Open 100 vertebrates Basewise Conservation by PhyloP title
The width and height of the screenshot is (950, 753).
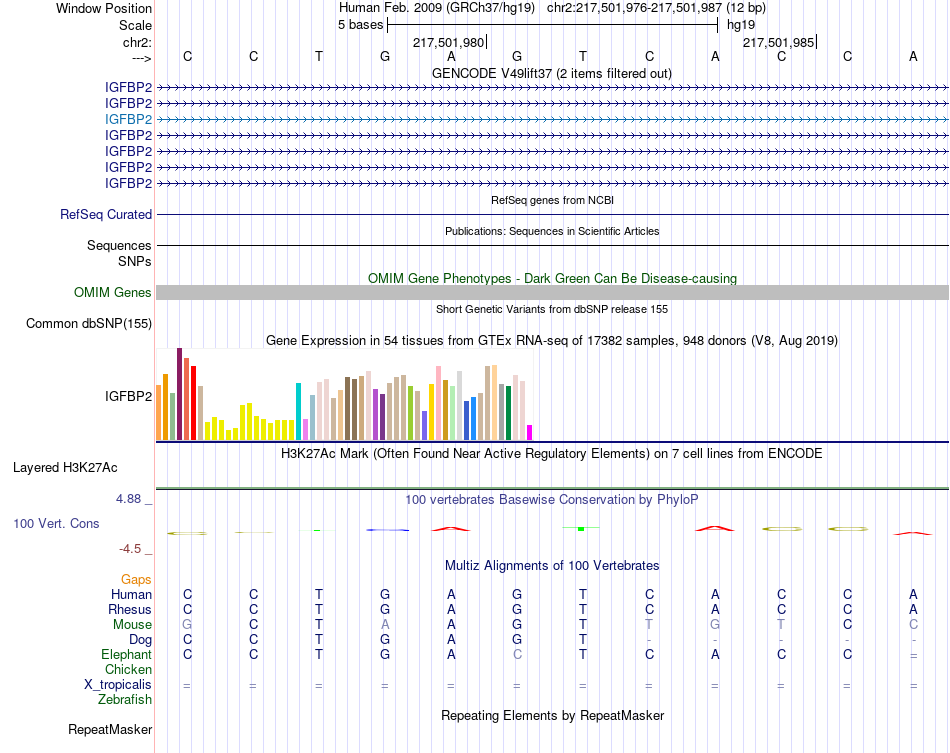coord(551,500)
